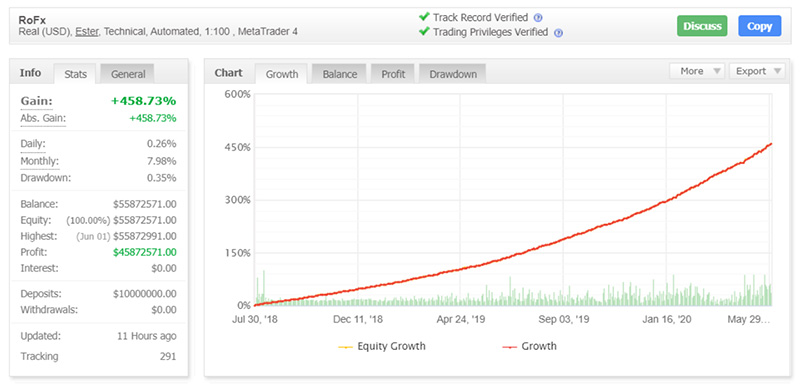Toggle the red Growth legend marker

[509, 347]
